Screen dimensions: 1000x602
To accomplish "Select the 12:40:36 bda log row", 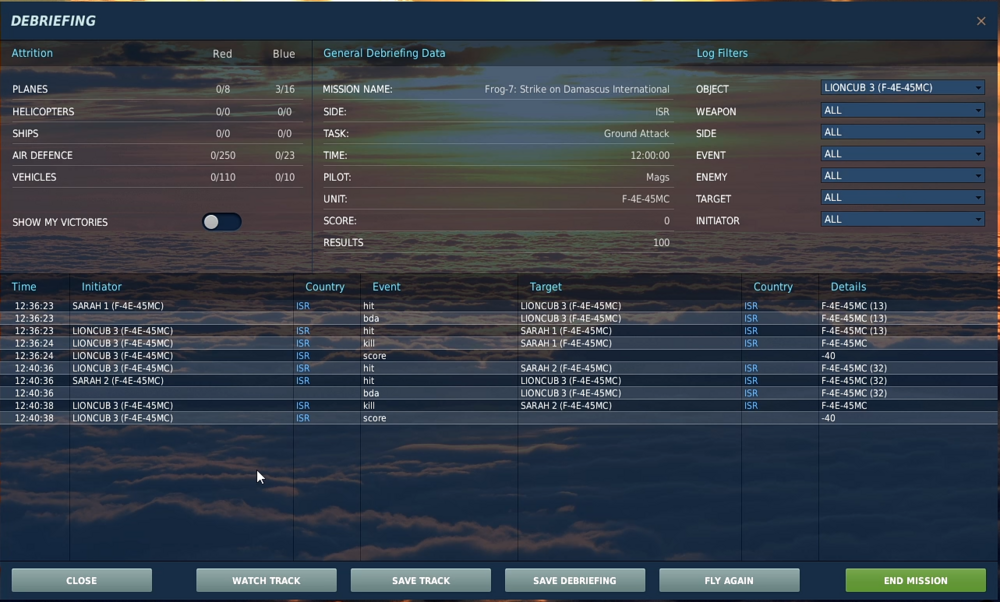I will coord(499,393).
